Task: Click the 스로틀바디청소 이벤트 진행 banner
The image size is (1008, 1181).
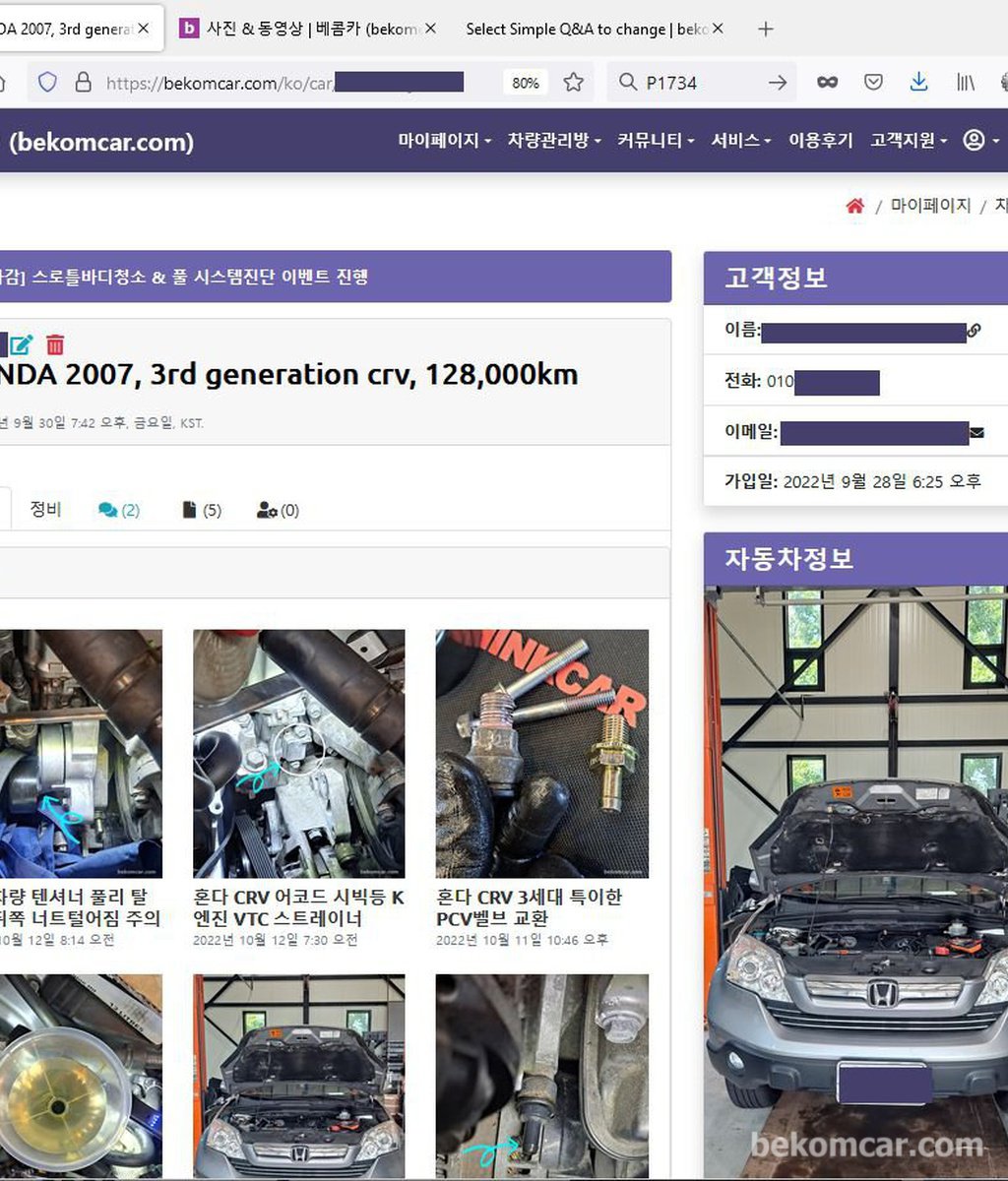Action: click(x=336, y=277)
